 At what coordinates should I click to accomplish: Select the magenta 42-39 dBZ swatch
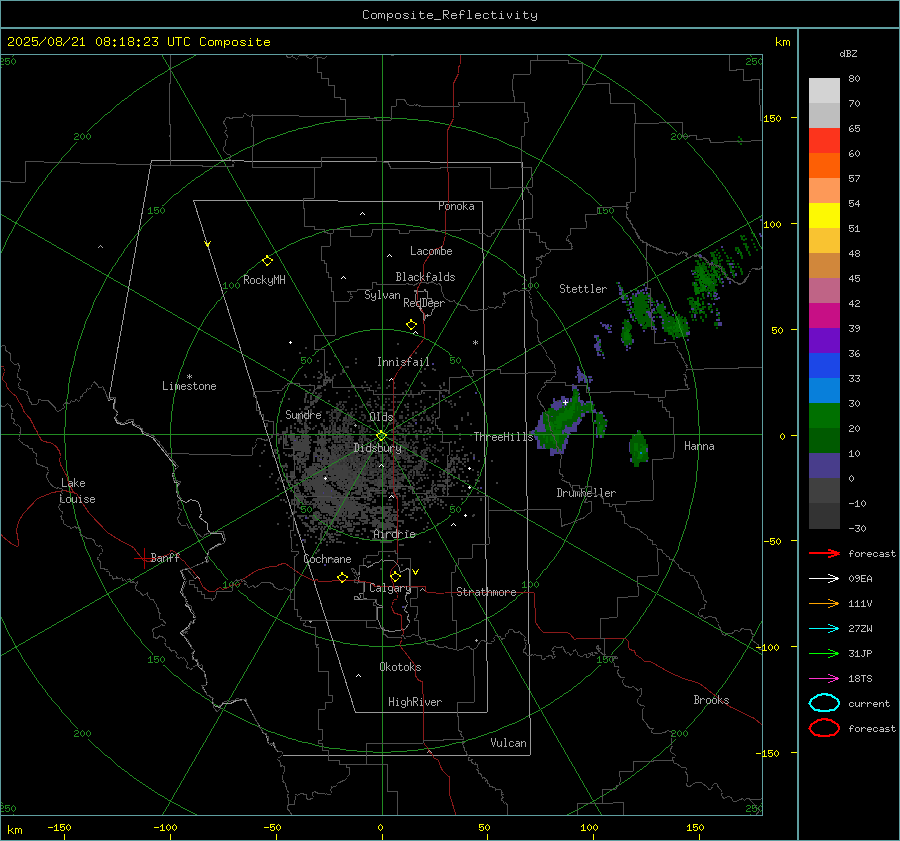(824, 316)
